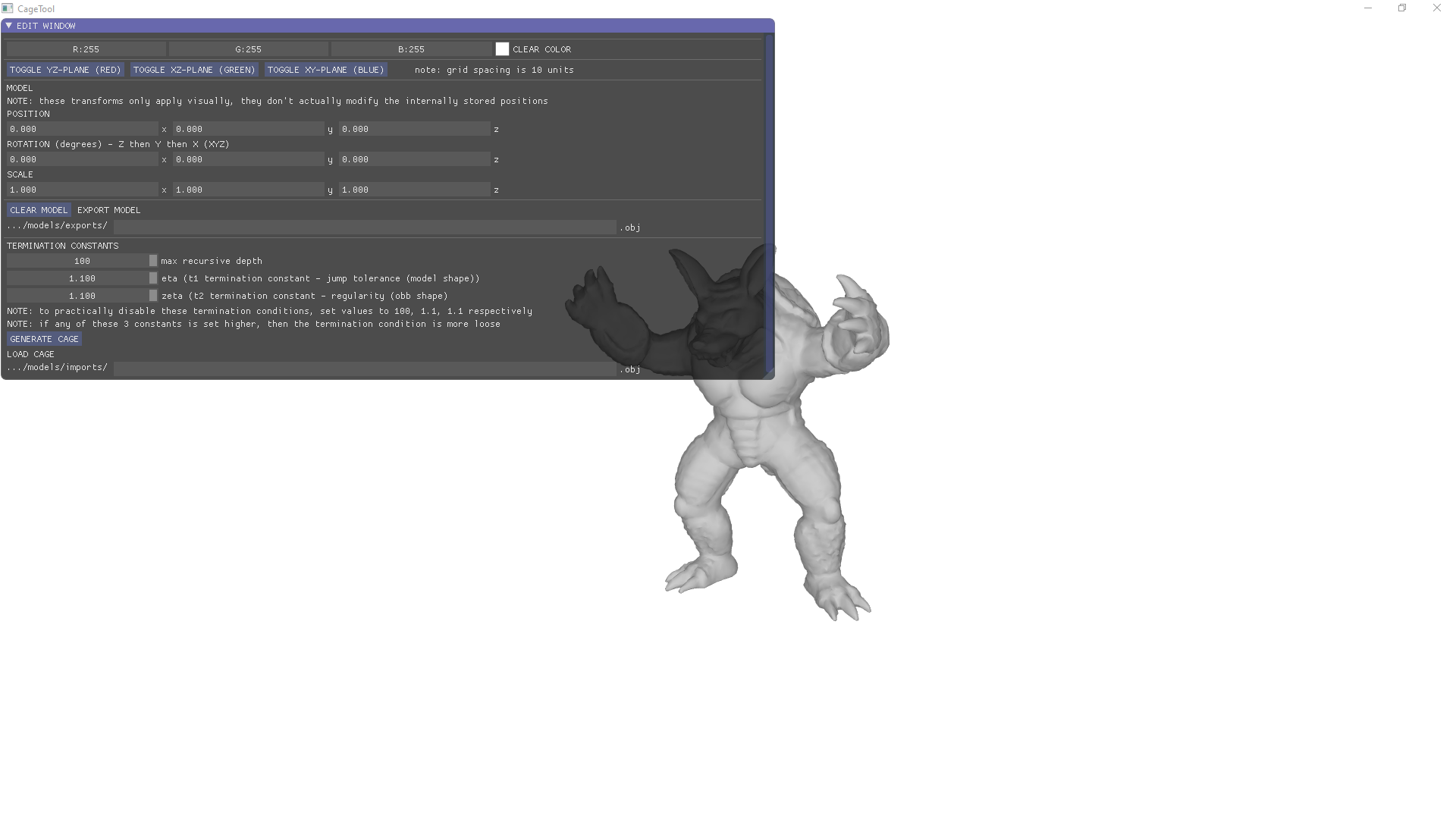This screenshot has height=819, width=1456.
Task: Click the imports path .obj input field
Action: click(364, 369)
